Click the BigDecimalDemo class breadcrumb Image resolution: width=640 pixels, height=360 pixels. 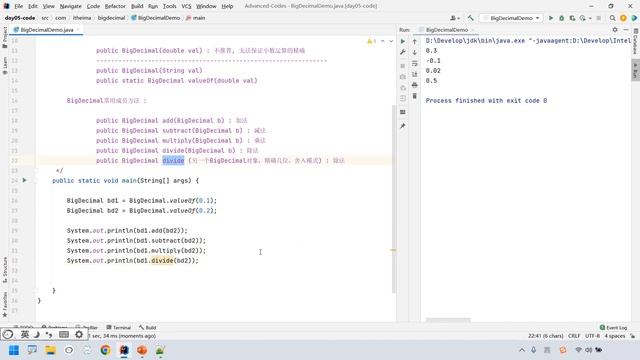[156, 18]
